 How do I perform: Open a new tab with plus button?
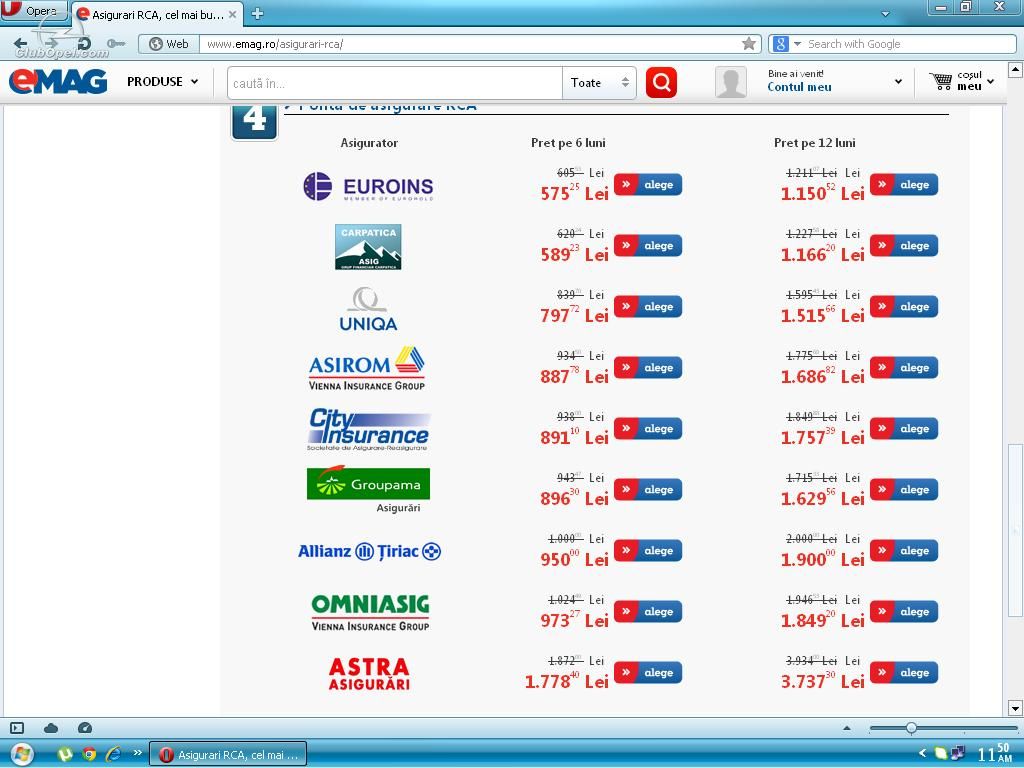pos(258,13)
